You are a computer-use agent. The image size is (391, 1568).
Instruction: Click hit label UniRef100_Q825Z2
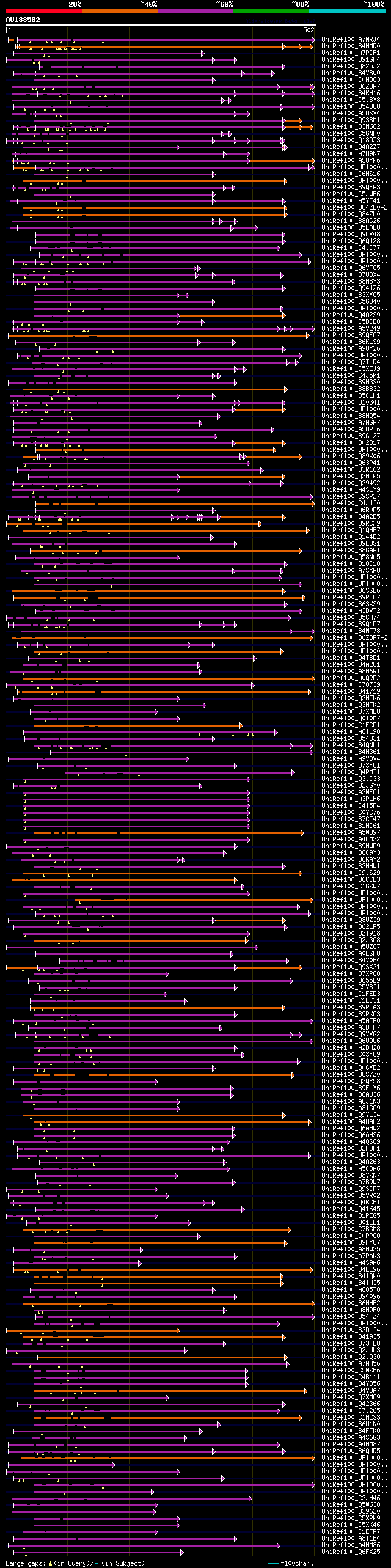tap(351, 67)
